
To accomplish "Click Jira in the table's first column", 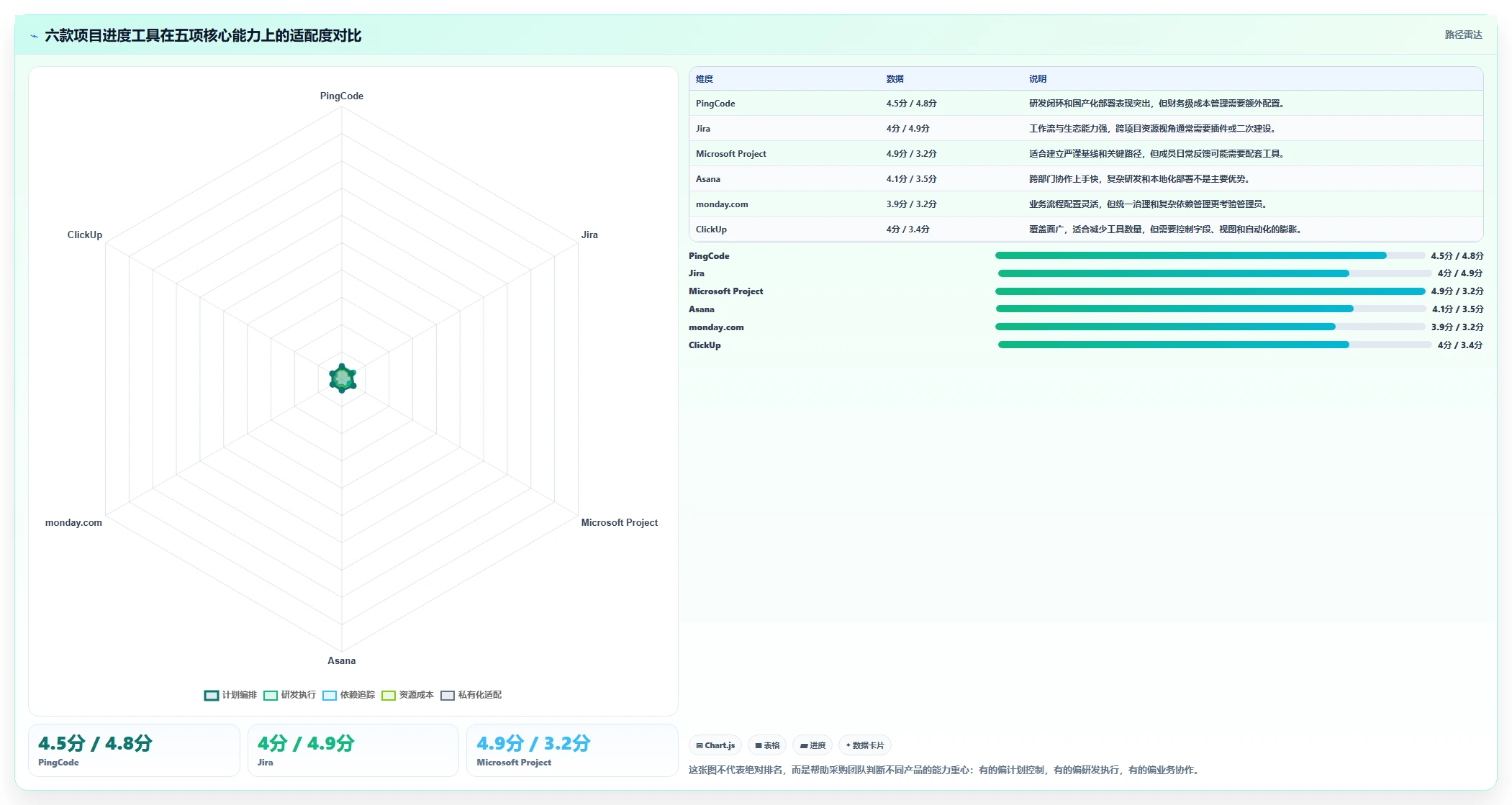I will [703, 129].
